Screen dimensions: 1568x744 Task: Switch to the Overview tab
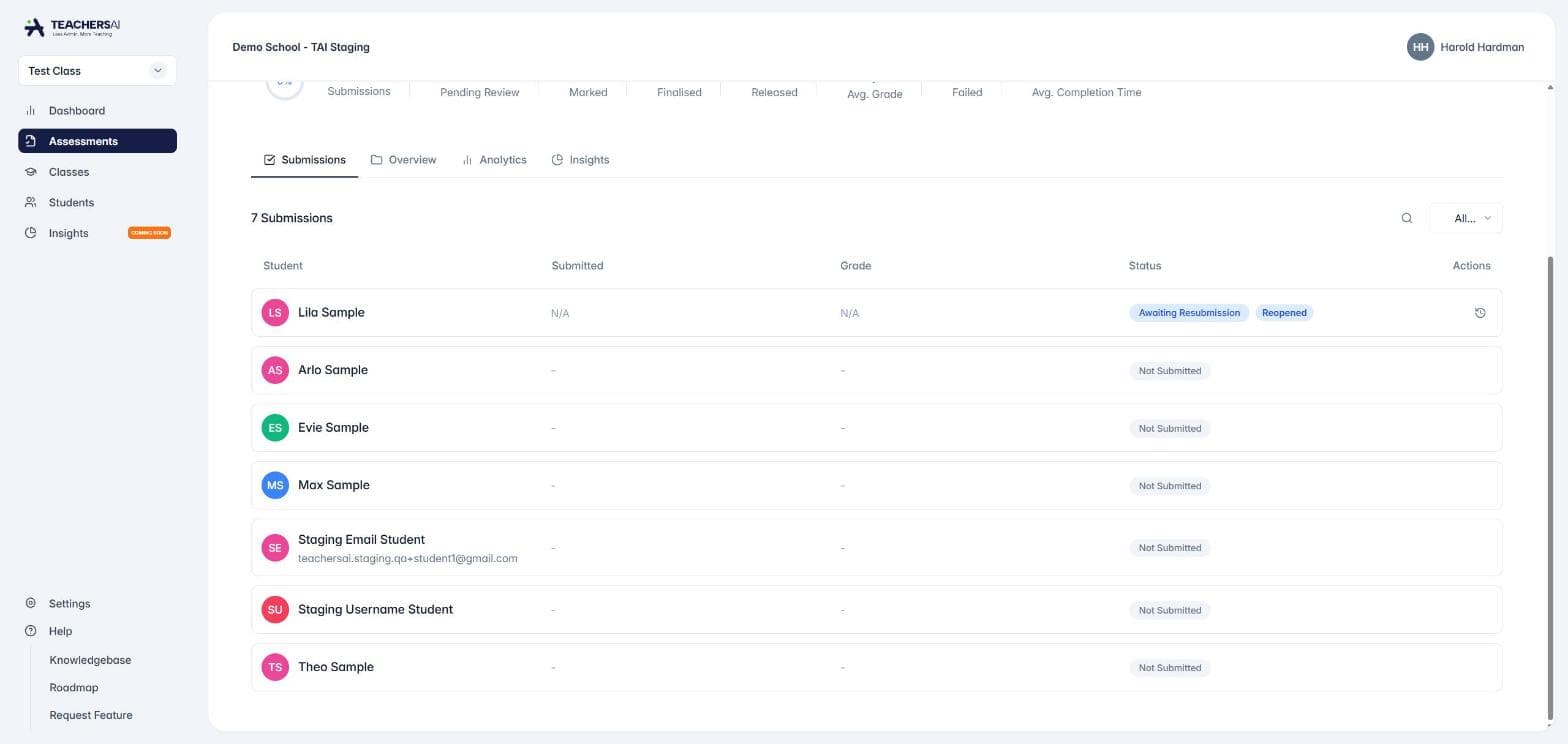point(403,160)
